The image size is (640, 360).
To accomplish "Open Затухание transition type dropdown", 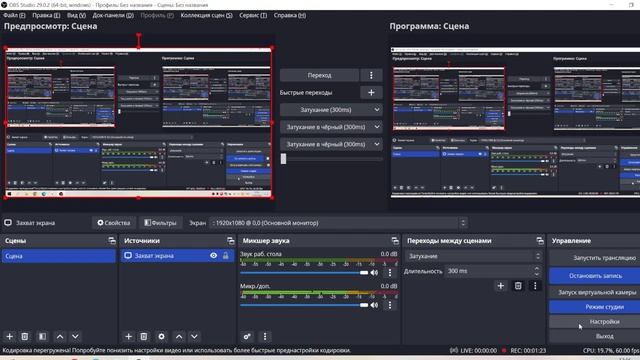I will (x=473, y=256).
